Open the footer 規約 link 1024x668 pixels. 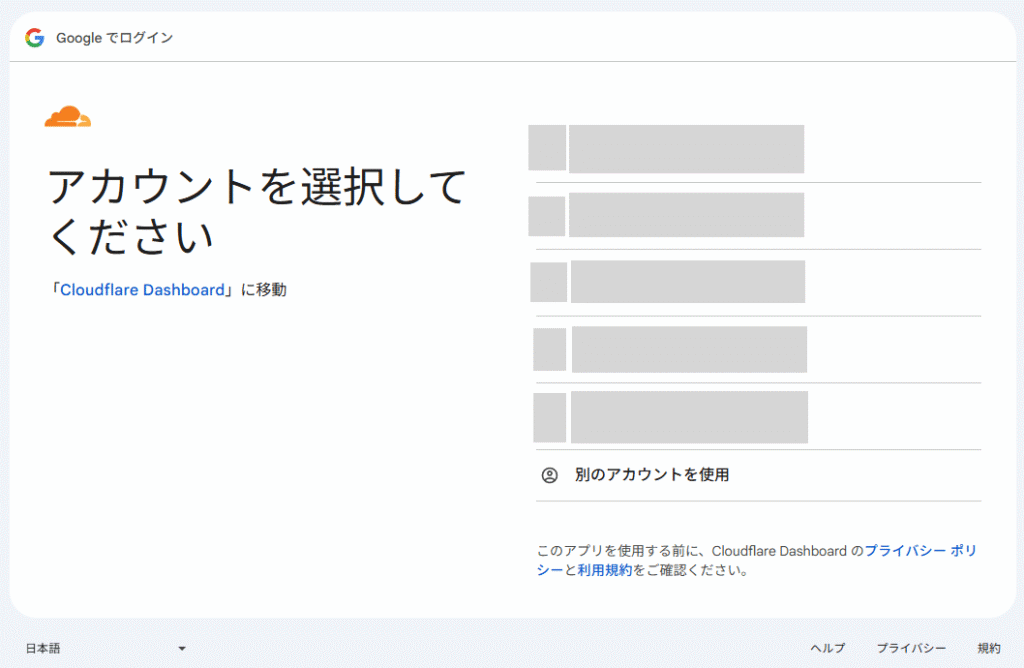(x=988, y=648)
